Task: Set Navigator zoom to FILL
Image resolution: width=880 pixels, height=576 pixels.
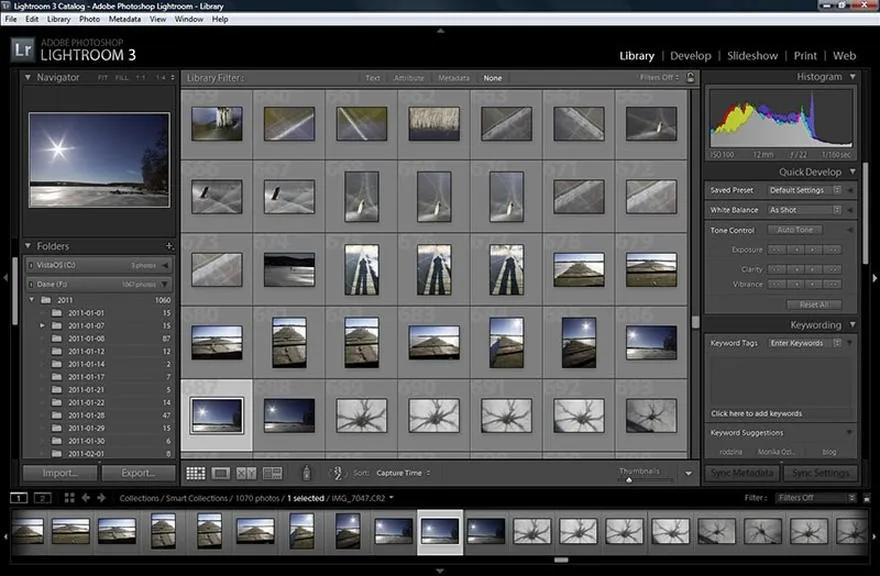Action: (122, 77)
